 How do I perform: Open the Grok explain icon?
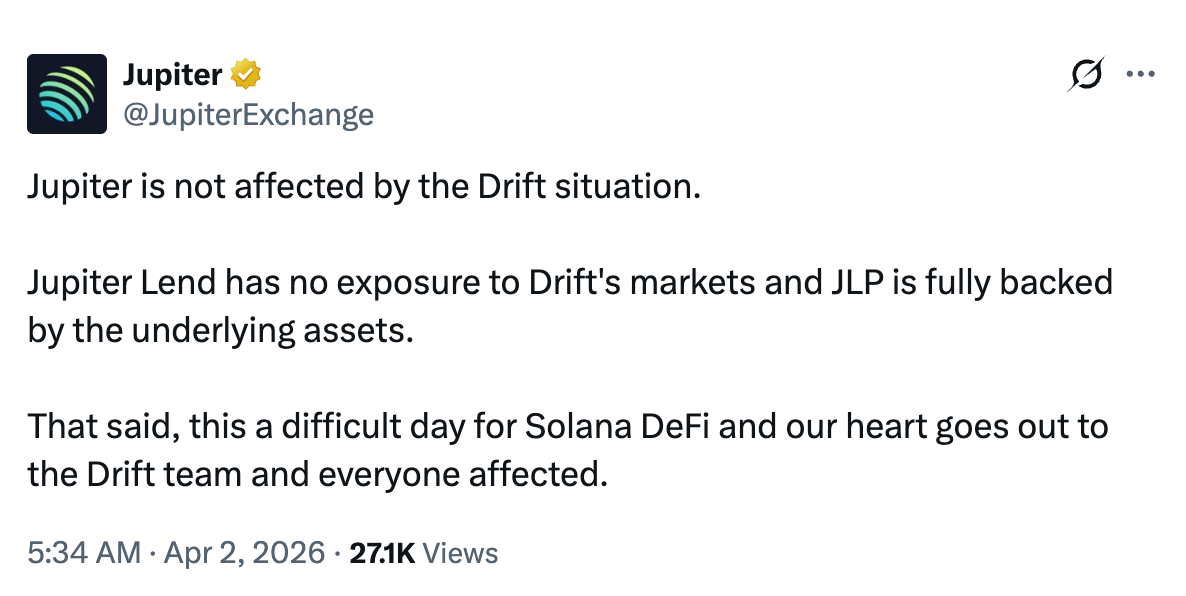[1086, 75]
